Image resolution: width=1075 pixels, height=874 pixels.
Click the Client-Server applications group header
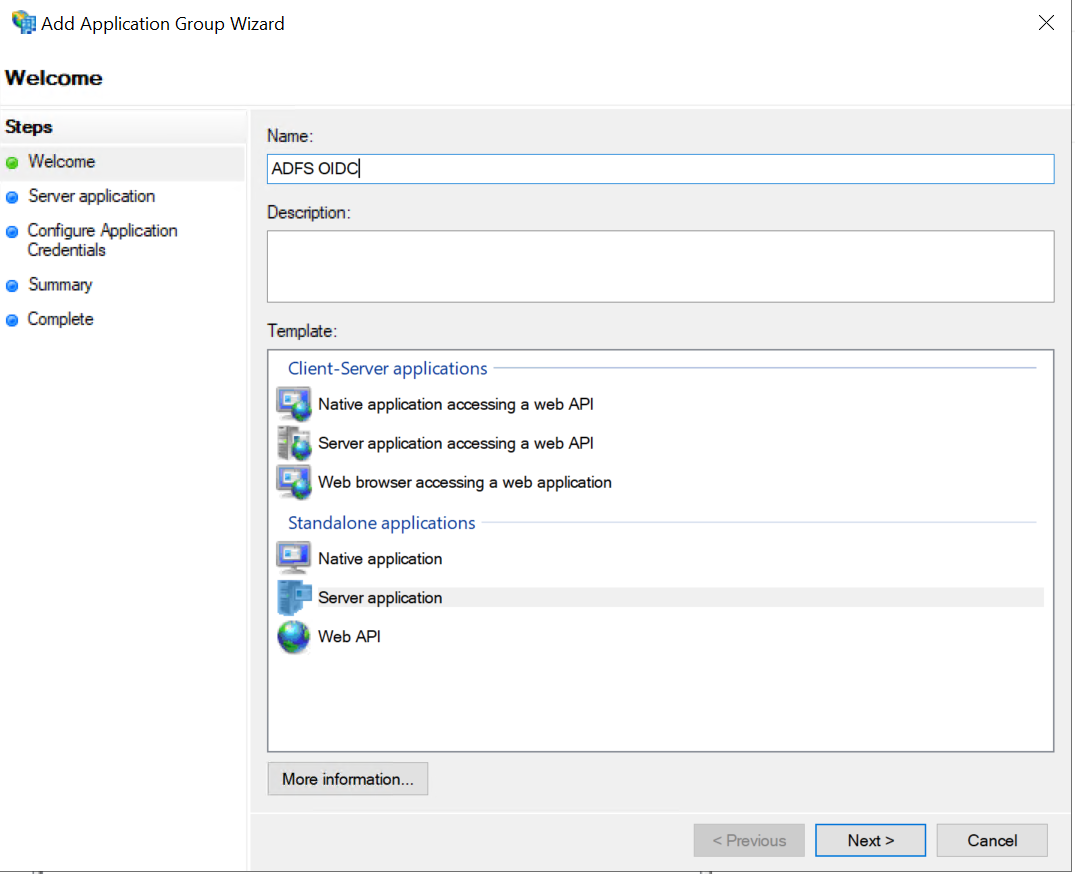point(387,368)
